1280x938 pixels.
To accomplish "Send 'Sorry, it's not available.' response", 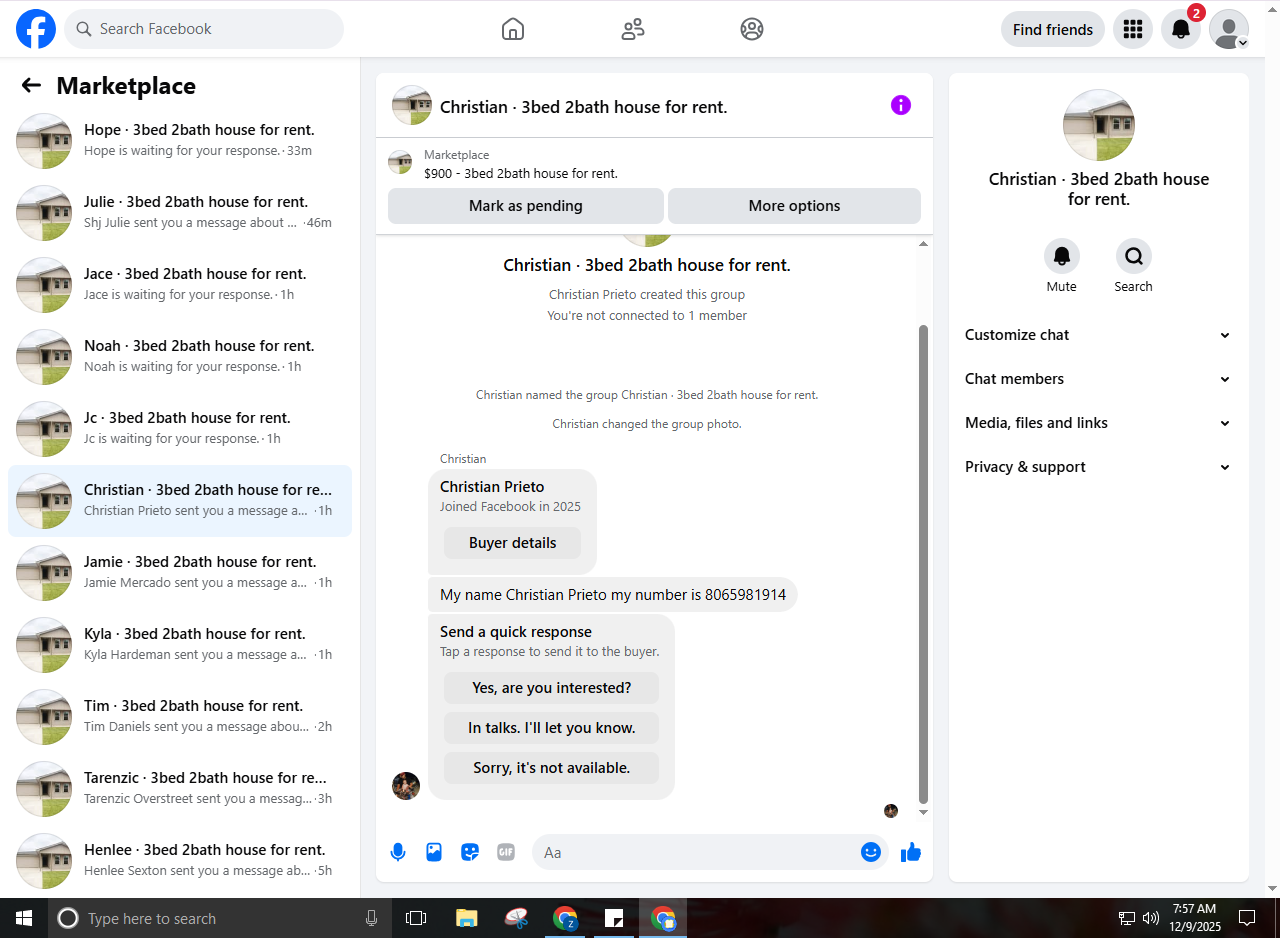I will click(551, 768).
